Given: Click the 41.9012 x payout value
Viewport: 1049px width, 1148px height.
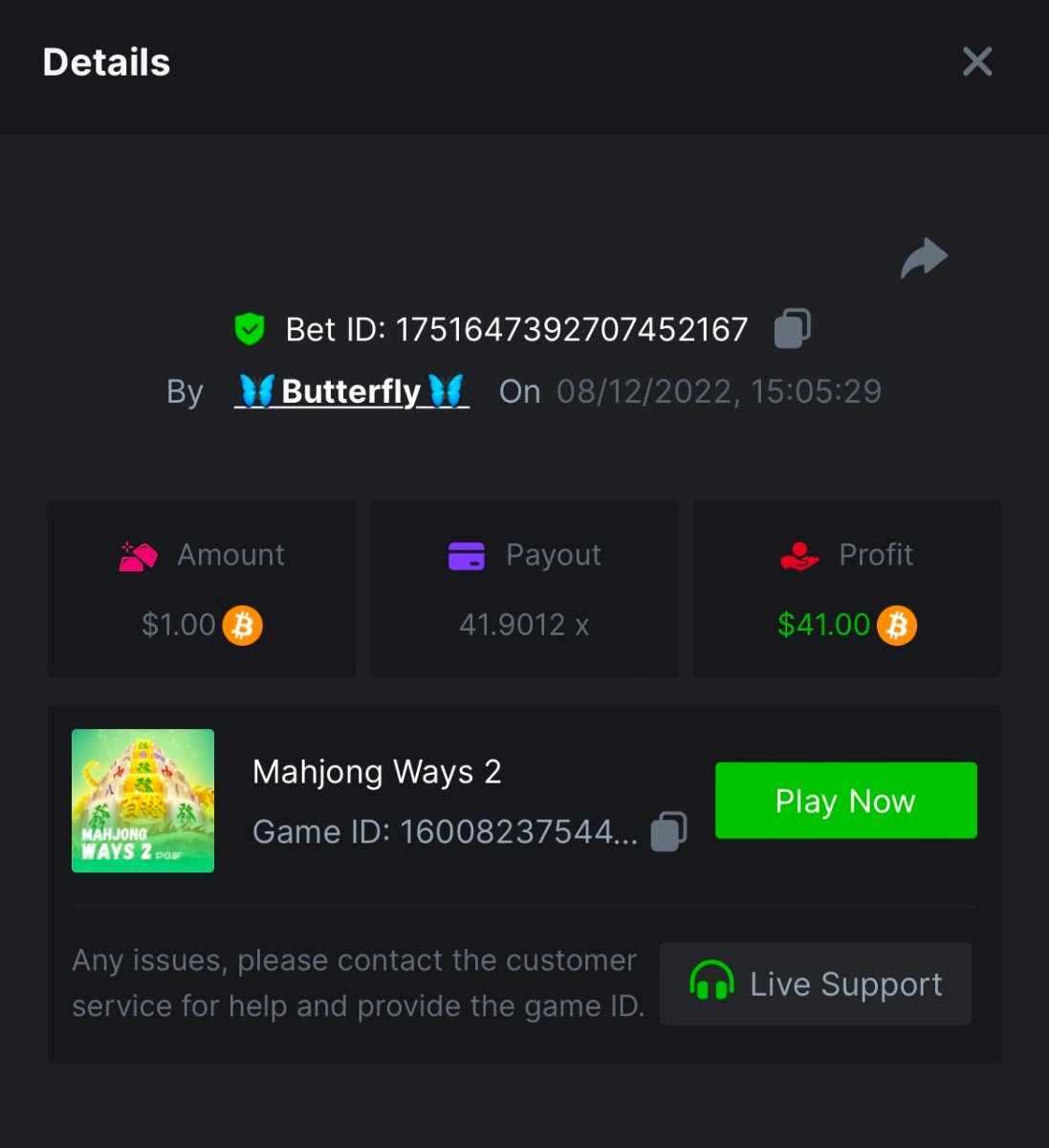Looking at the screenshot, I should tap(524, 626).
